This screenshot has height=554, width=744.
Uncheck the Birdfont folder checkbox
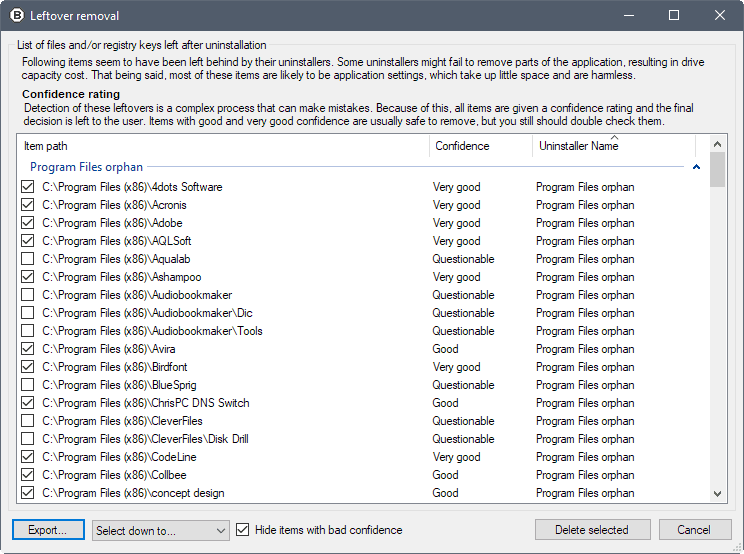[28, 367]
